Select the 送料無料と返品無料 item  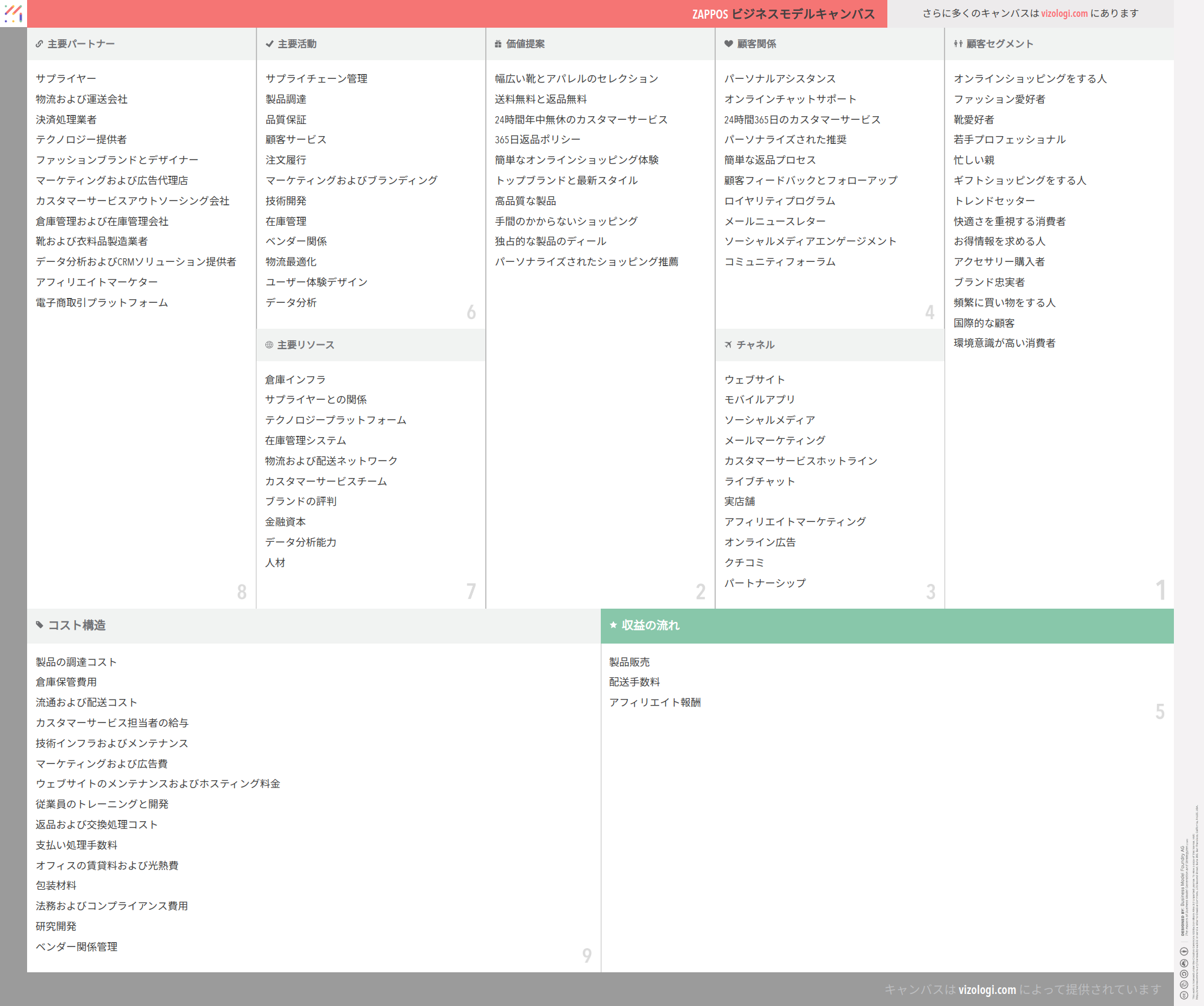tap(540, 99)
